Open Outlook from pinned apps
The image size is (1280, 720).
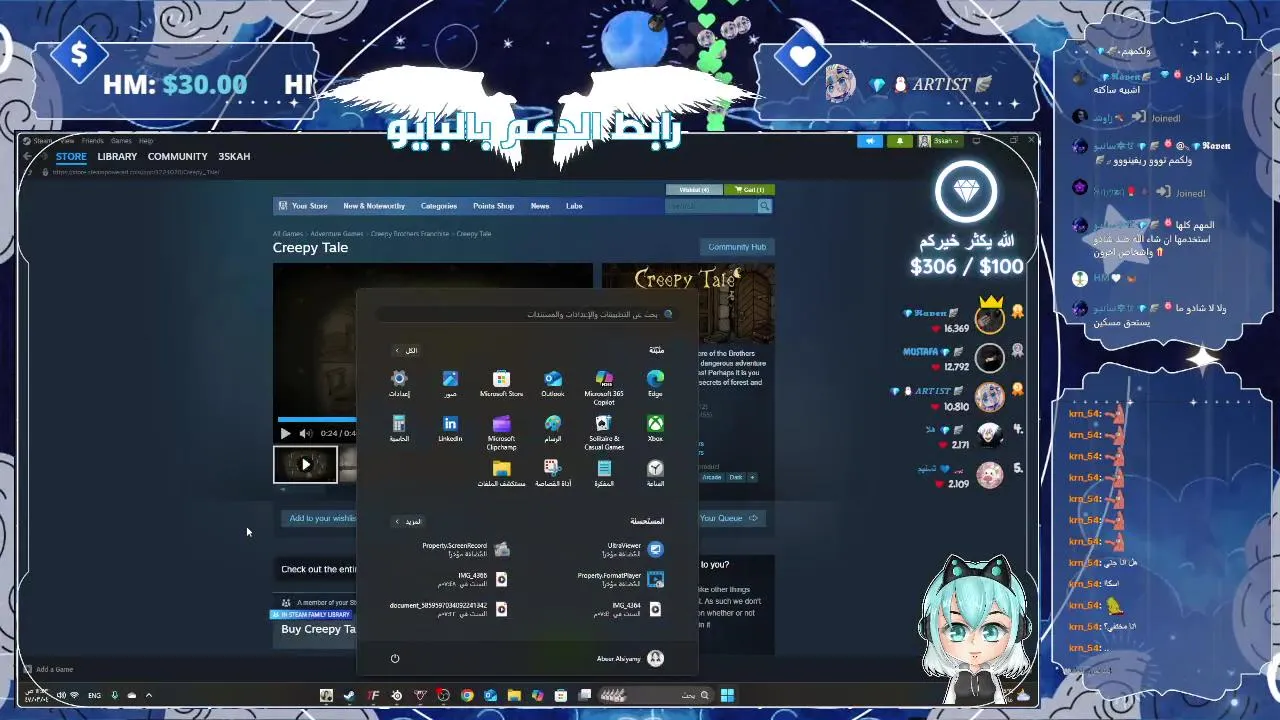(x=553, y=384)
